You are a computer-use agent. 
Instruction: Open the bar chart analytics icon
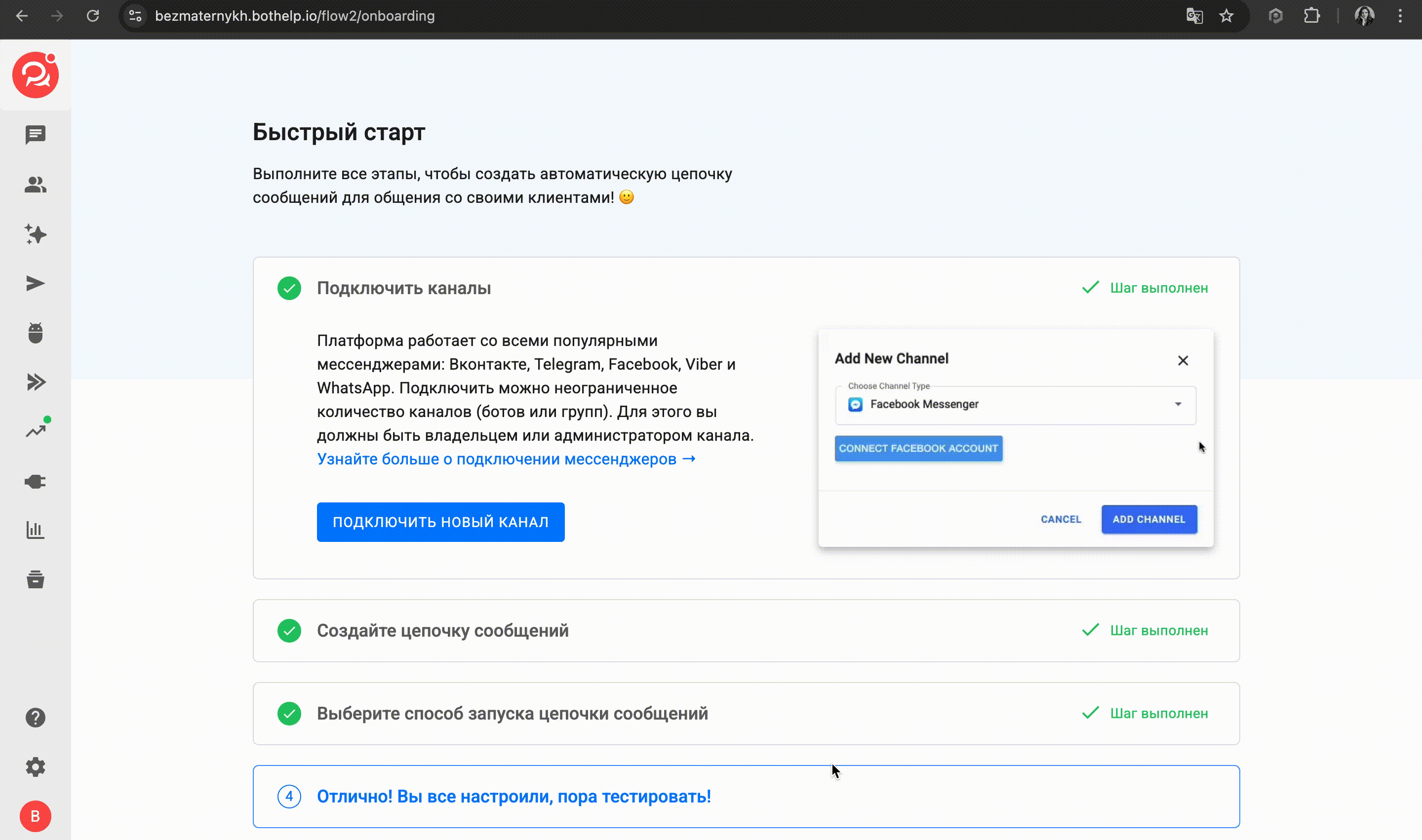point(35,531)
